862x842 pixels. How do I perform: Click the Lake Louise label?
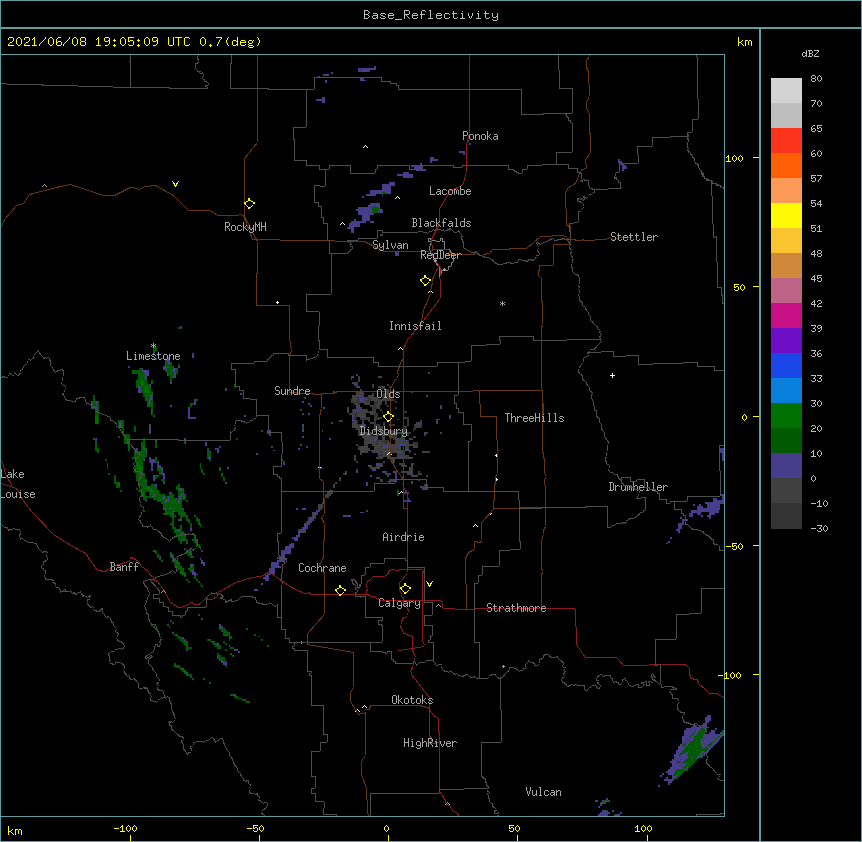coord(18,484)
